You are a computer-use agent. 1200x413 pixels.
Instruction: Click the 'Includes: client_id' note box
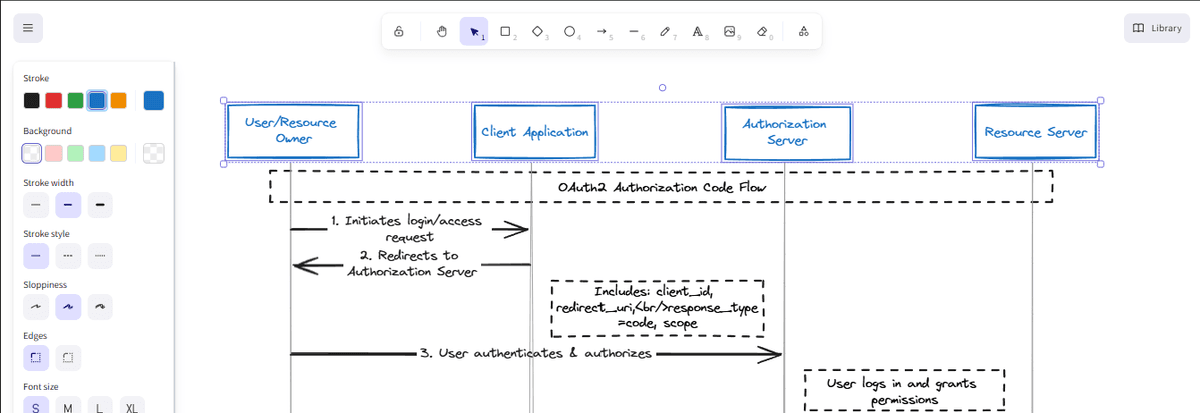(x=658, y=308)
